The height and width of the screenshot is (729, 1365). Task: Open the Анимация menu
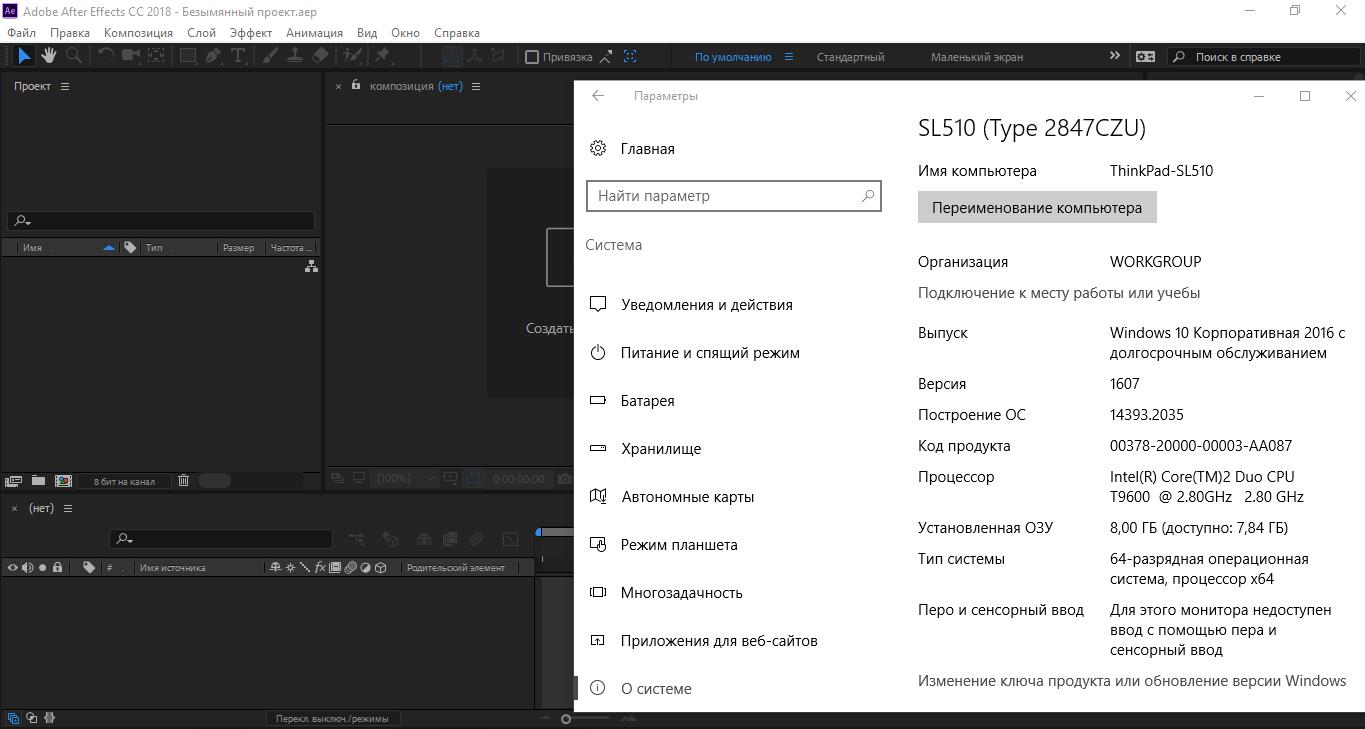coord(314,32)
